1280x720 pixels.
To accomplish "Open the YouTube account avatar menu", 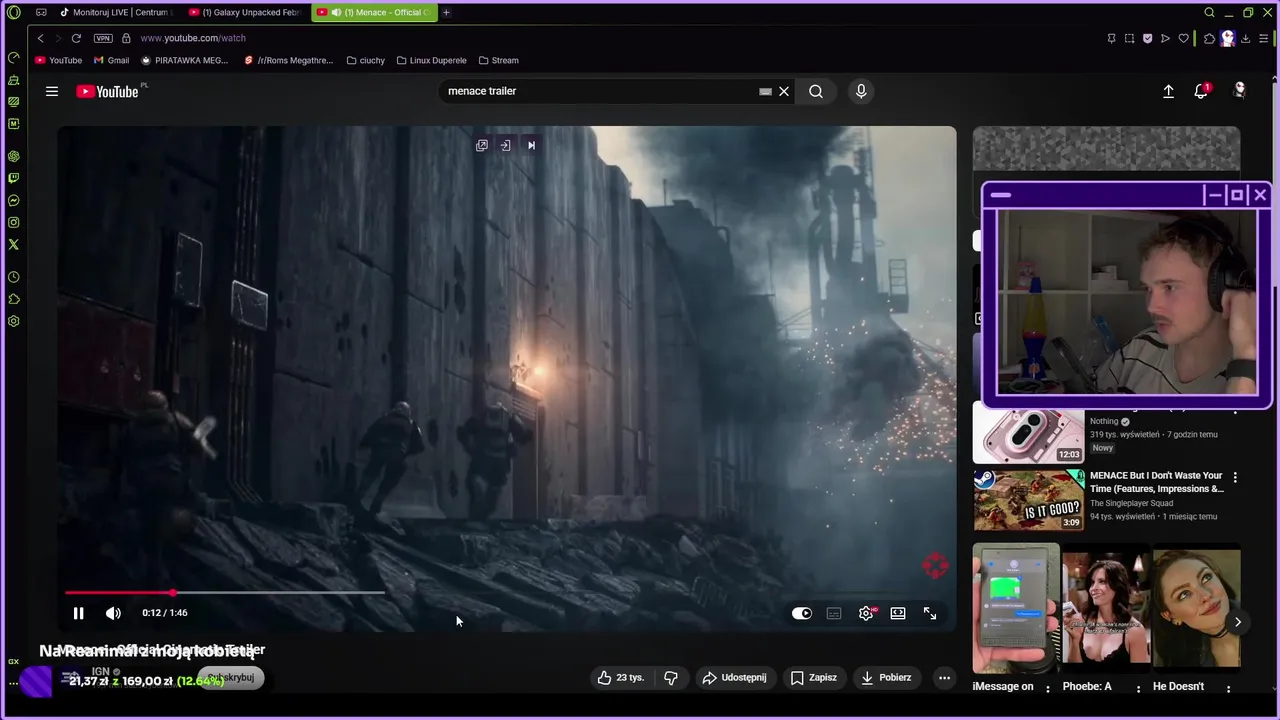I will tap(1240, 91).
